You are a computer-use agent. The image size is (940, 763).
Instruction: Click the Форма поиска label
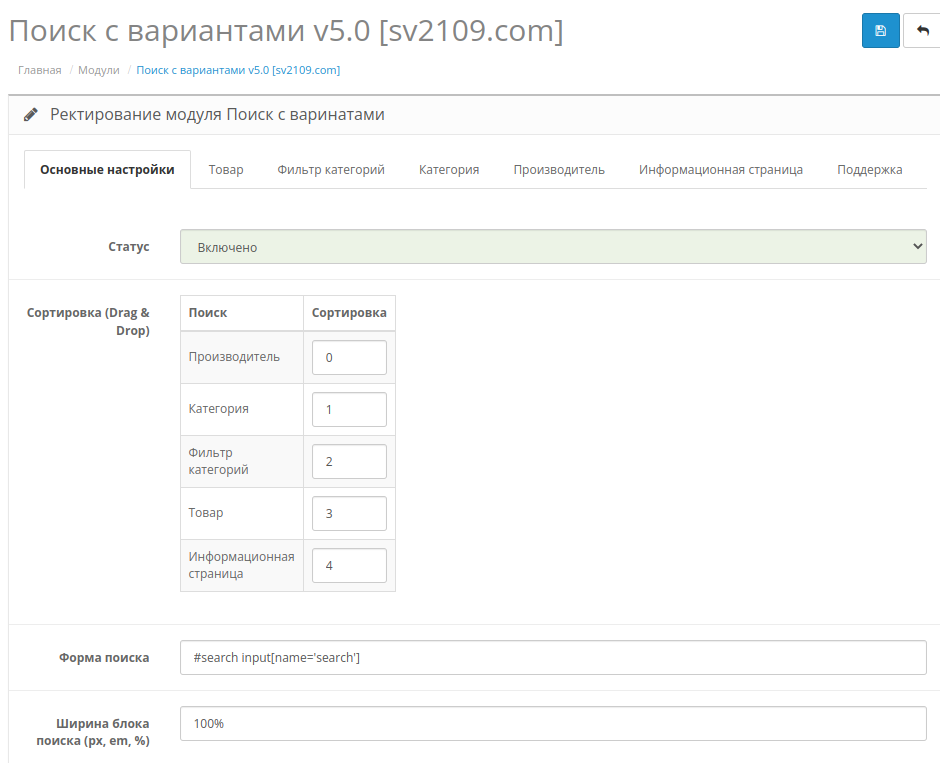pos(104,658)
